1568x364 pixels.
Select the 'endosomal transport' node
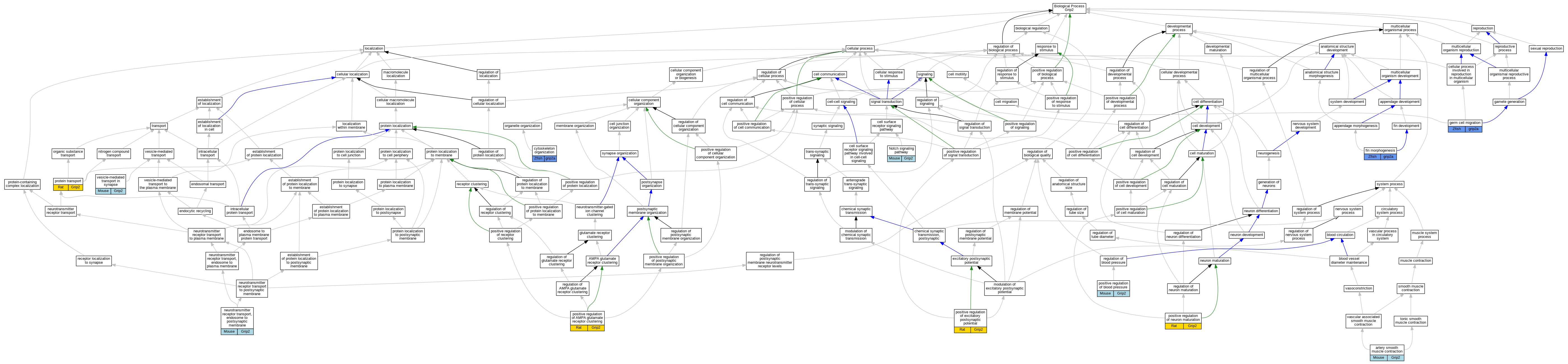click(207, 184)
